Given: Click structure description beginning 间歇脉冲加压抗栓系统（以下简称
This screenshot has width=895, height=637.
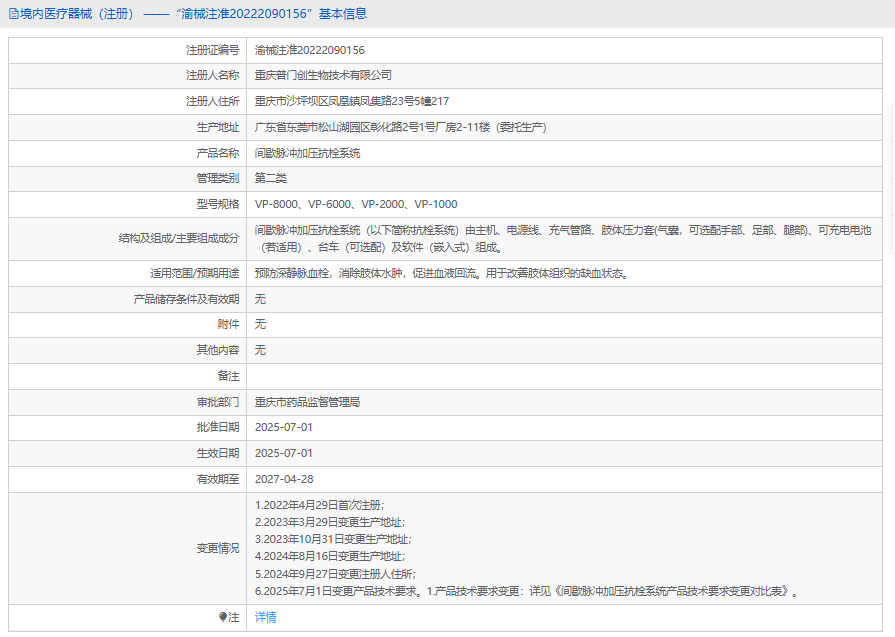Looking at the screenshot, I should click(563, 239).
